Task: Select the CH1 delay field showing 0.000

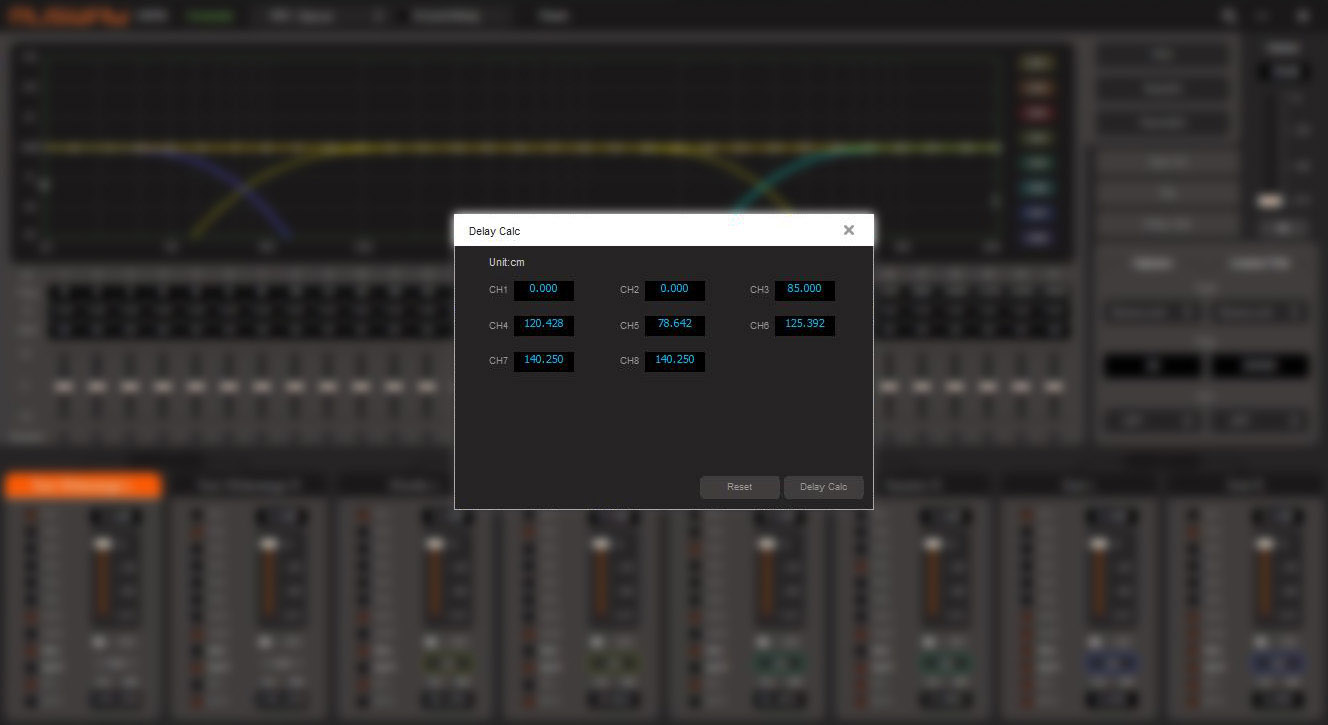Action: 544,290
